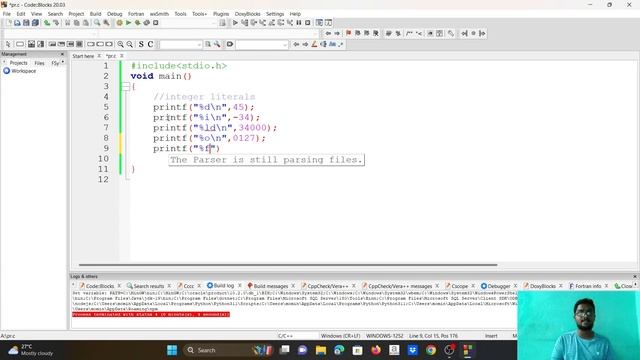The height and width of the screenshot is (360, 640).
Task: Switch to the Debugger log tab
Action: tap(498, 286)
